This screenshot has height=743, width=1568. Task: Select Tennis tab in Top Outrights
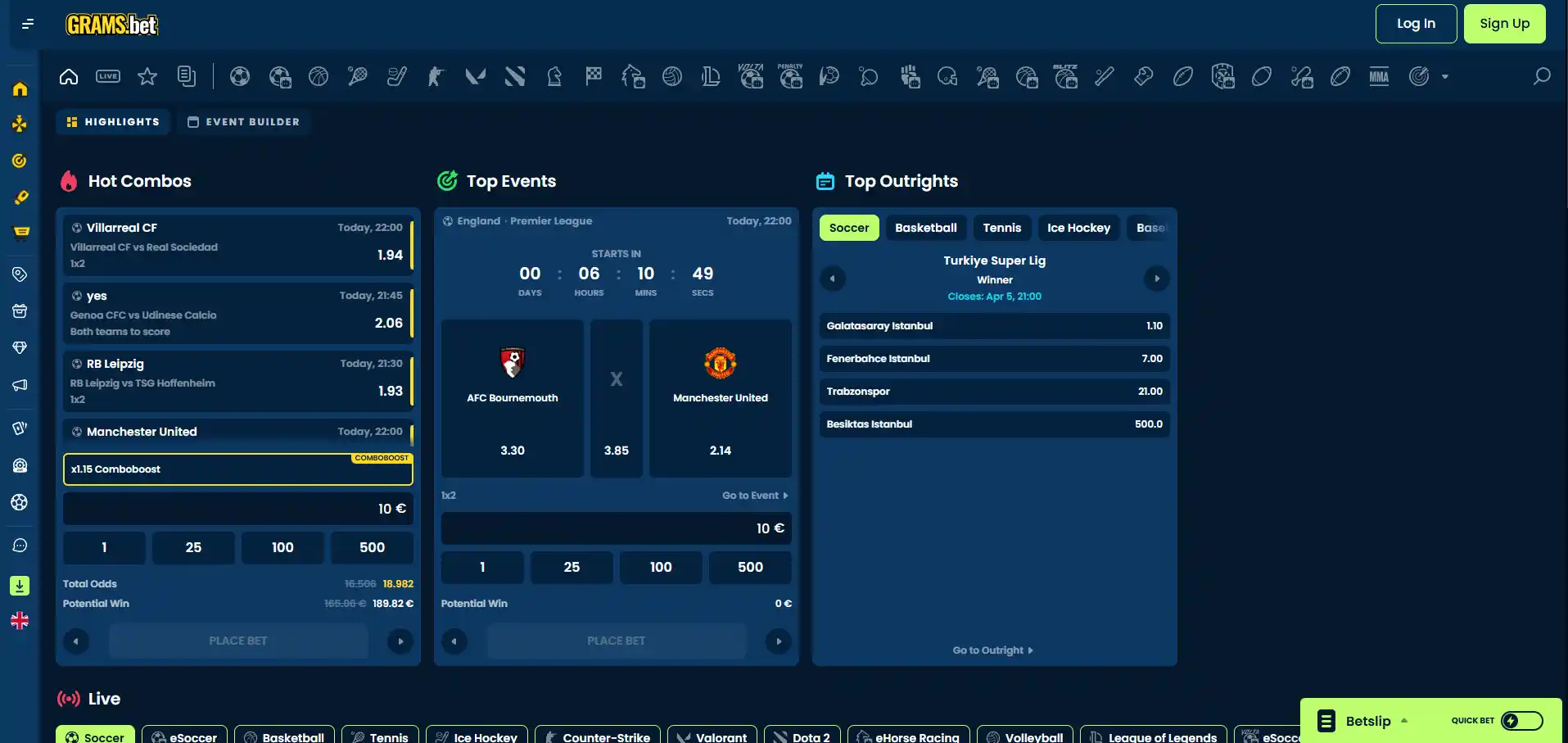(x=1002, y=228)
